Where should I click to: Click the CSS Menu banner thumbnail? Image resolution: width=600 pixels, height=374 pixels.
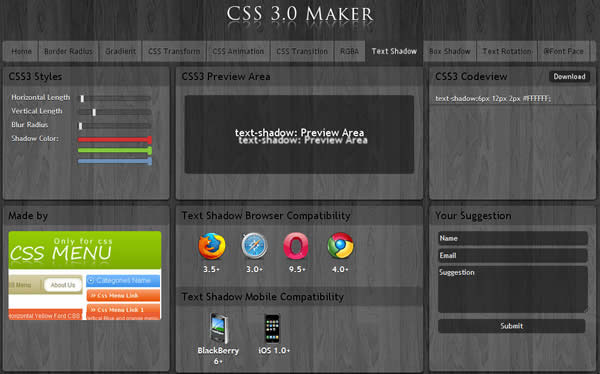pyautogui.click(x=85, y=275)
